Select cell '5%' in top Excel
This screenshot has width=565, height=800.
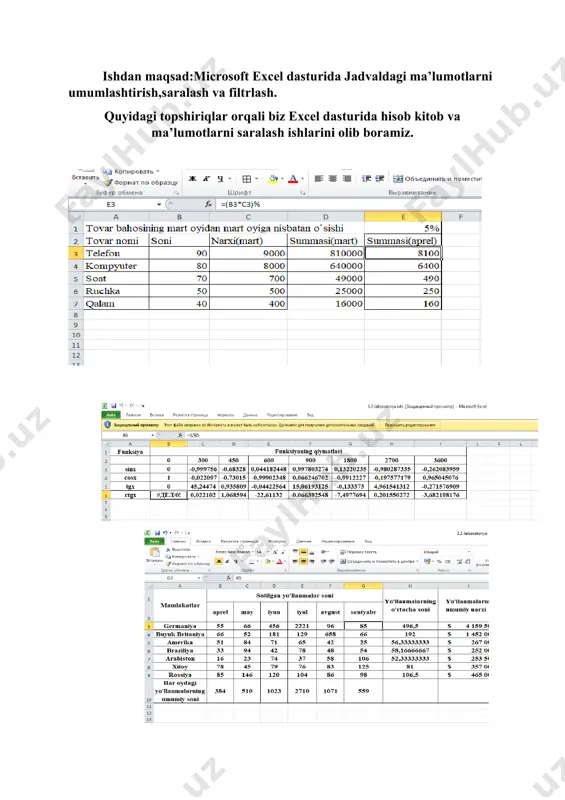click(x=403, y=228)
